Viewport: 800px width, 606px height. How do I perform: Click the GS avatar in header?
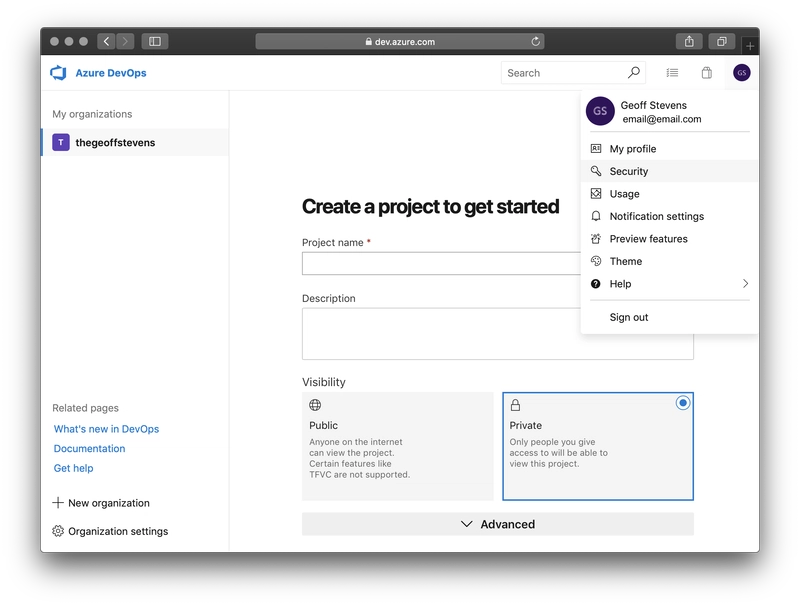coord(741,73)
